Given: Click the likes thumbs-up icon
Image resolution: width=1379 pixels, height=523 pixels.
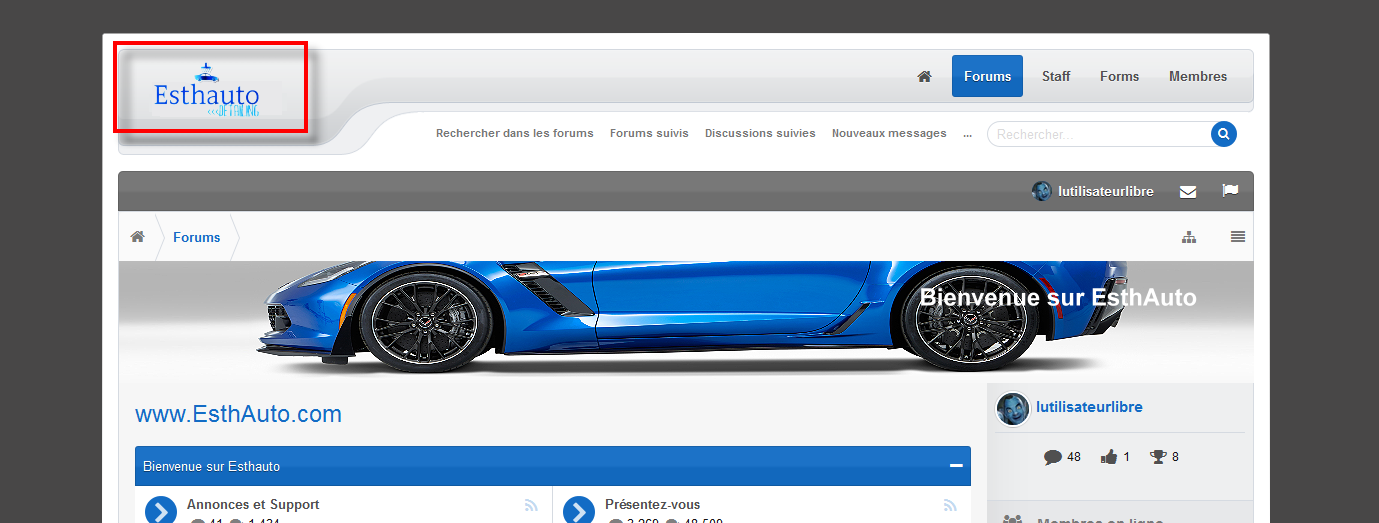Looking at the screenshot, I should point(1109,457).
